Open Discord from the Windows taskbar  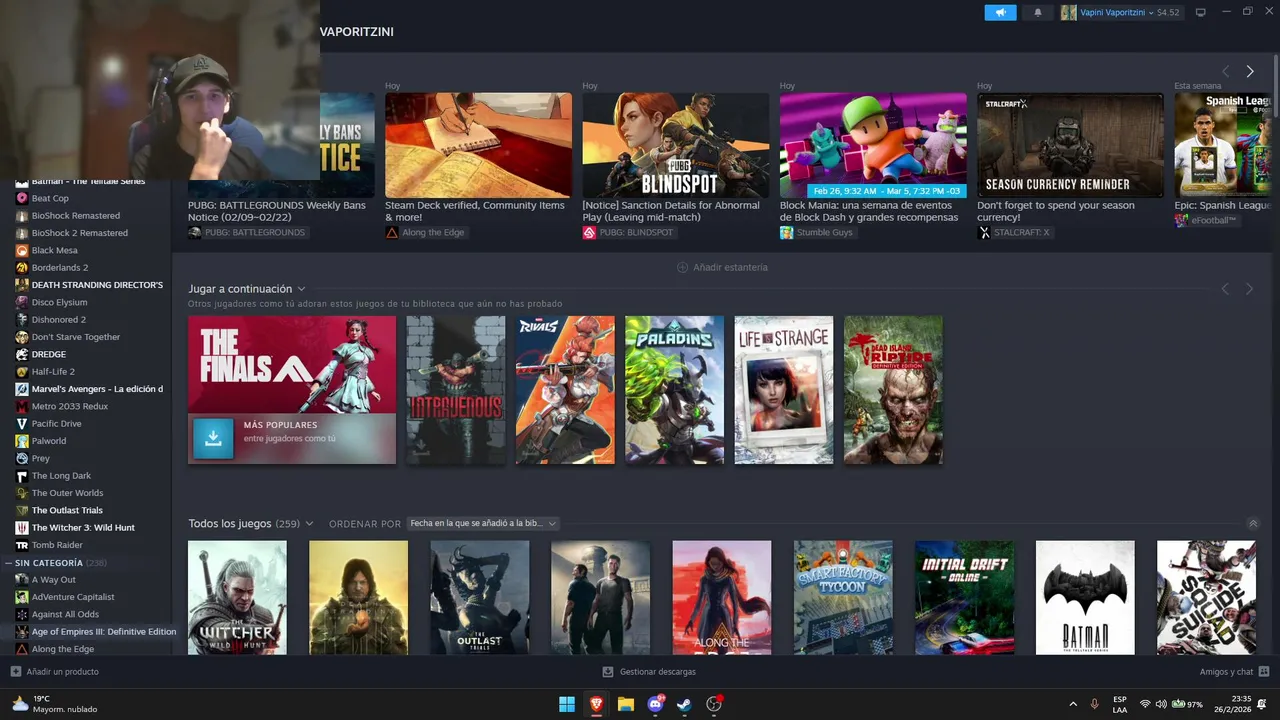tap(656, 704)
